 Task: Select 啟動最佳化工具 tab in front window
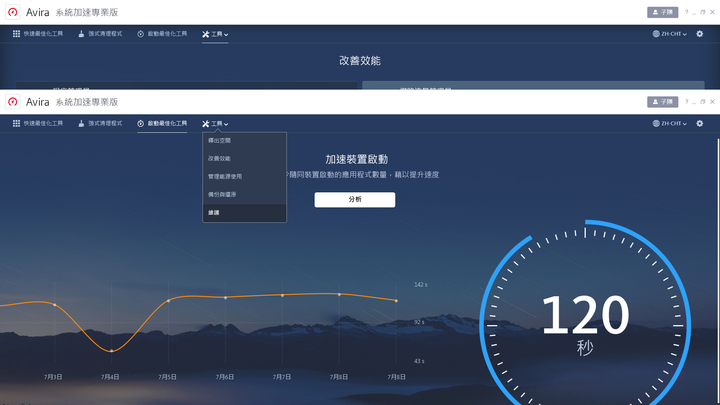(162, 124)
